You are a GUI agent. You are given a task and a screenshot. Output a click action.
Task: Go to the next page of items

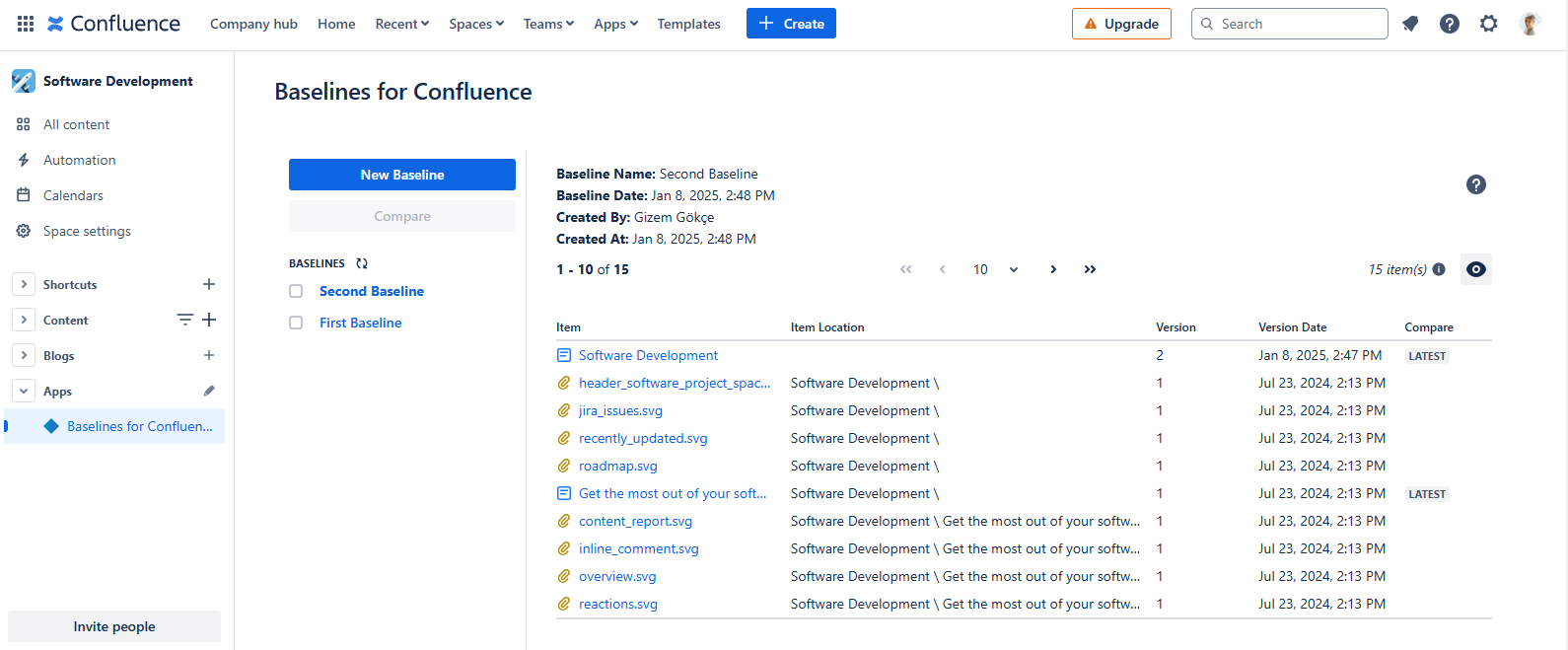click(x=1053, y=269)
